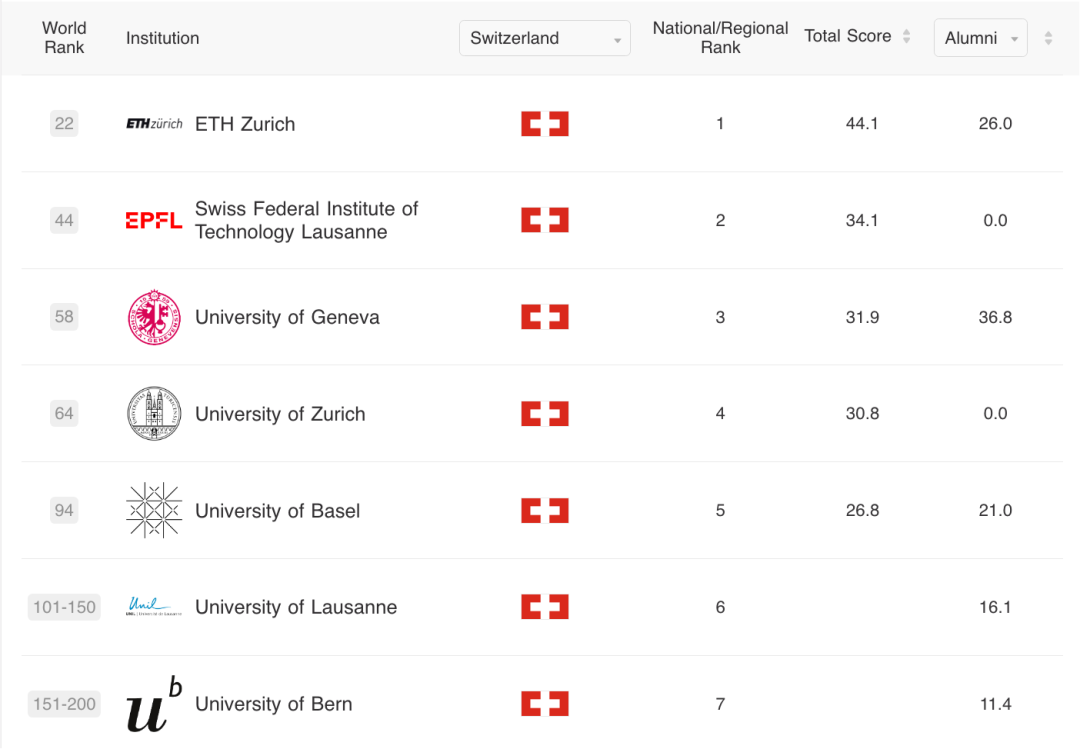
Task: Click the University of Zurich seal
Action: click(154, 413)
